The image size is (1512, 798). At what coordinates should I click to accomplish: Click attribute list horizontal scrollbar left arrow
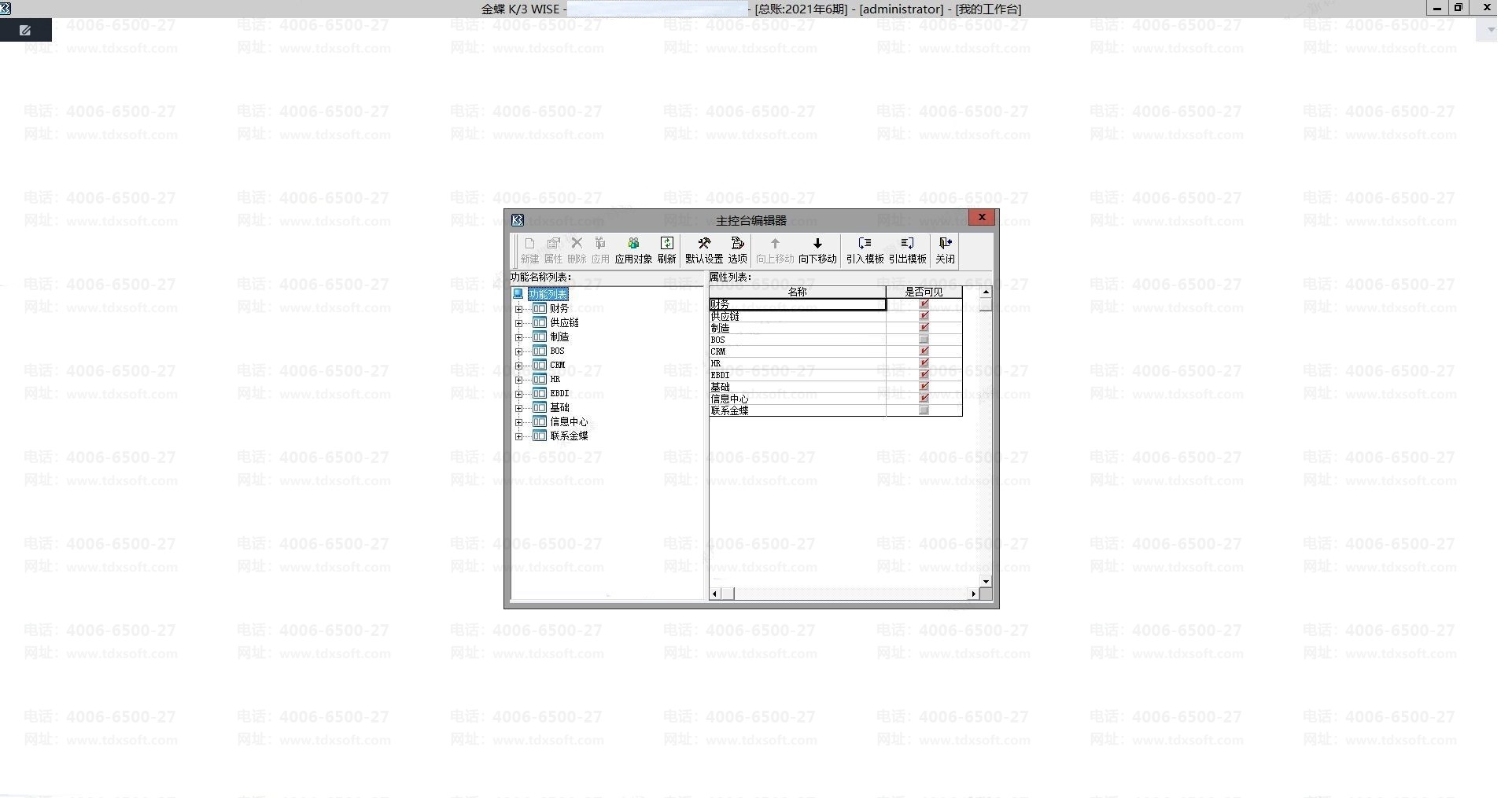point(715,594)
